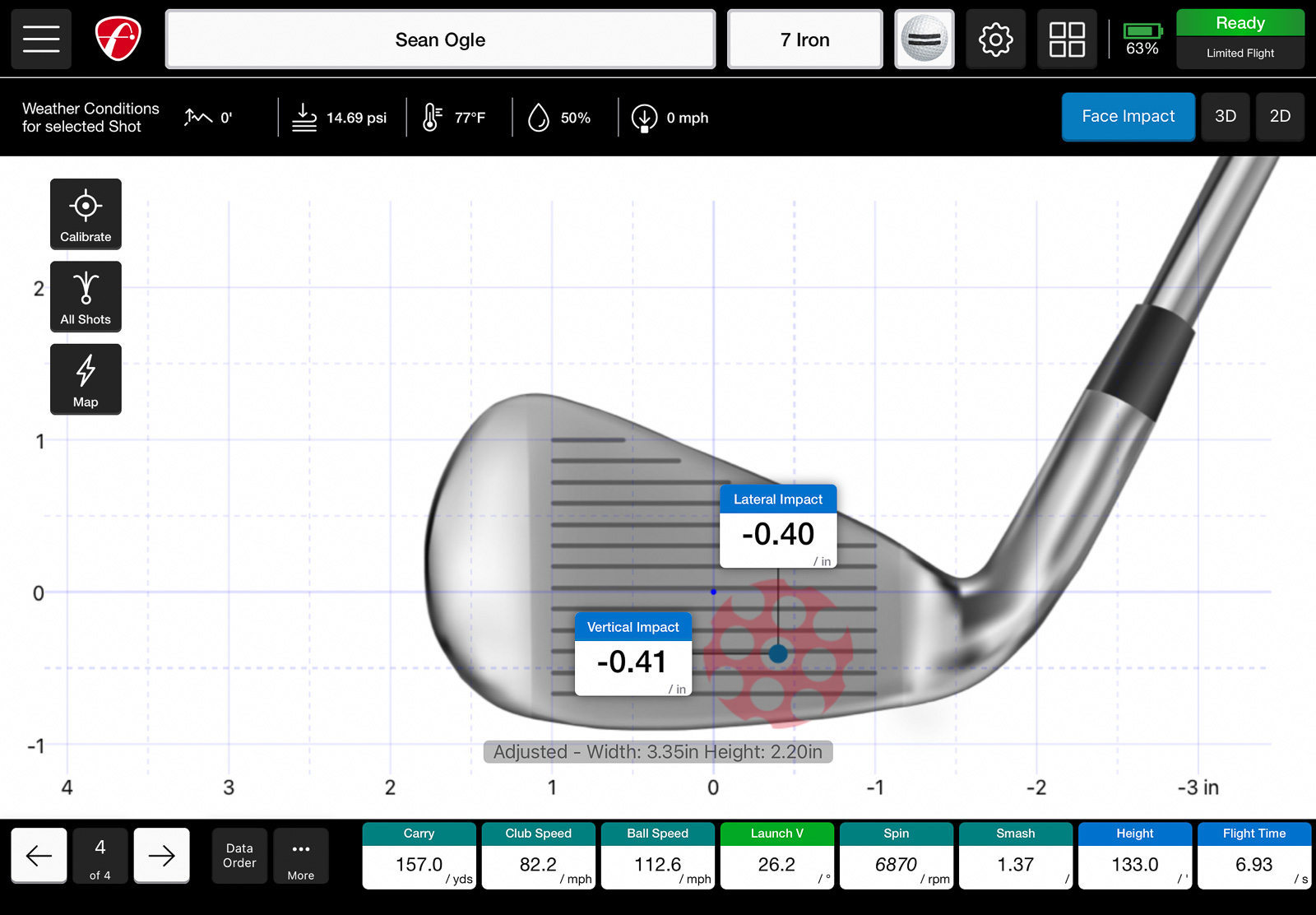Select the Carry data tile

(419, 856)
